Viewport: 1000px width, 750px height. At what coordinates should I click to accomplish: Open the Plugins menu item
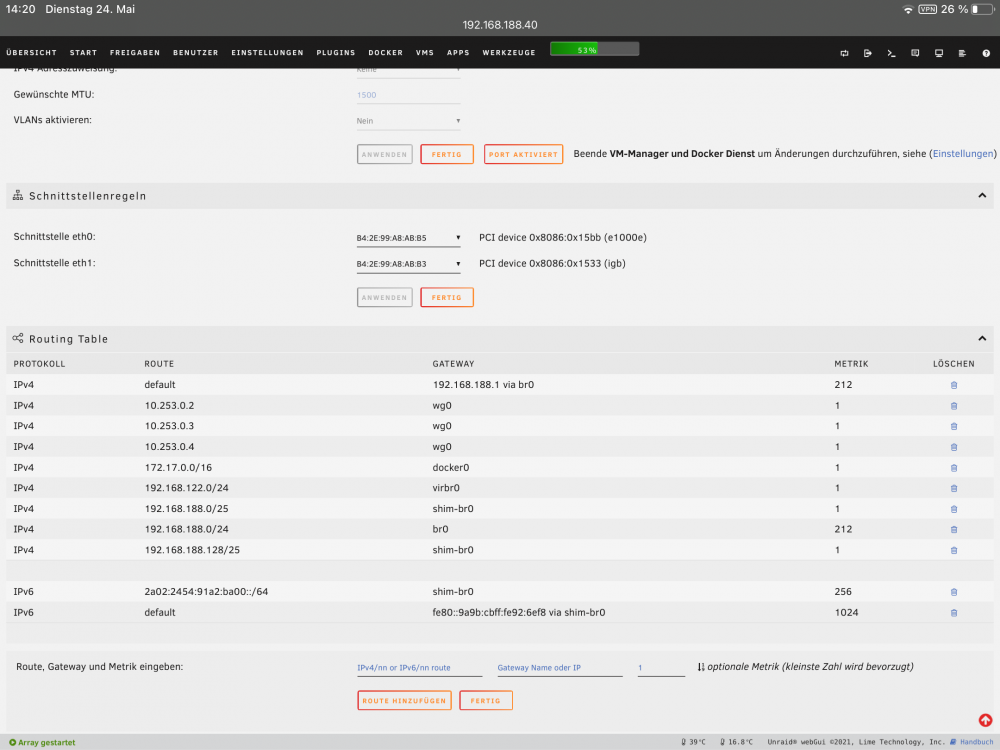(x=335, y=53)
